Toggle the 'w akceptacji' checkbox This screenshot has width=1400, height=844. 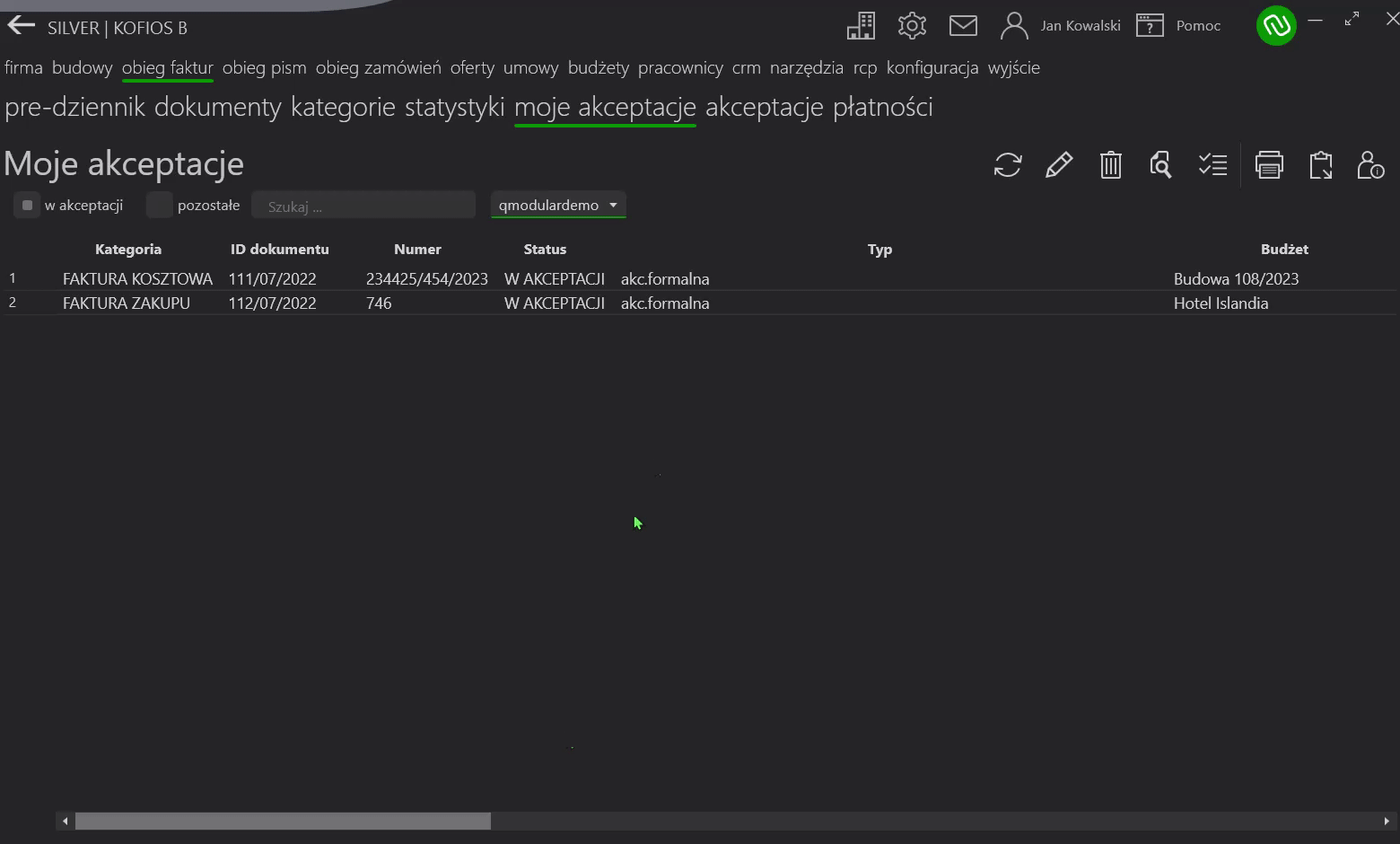pyautogui.click(x=27, y=205)
